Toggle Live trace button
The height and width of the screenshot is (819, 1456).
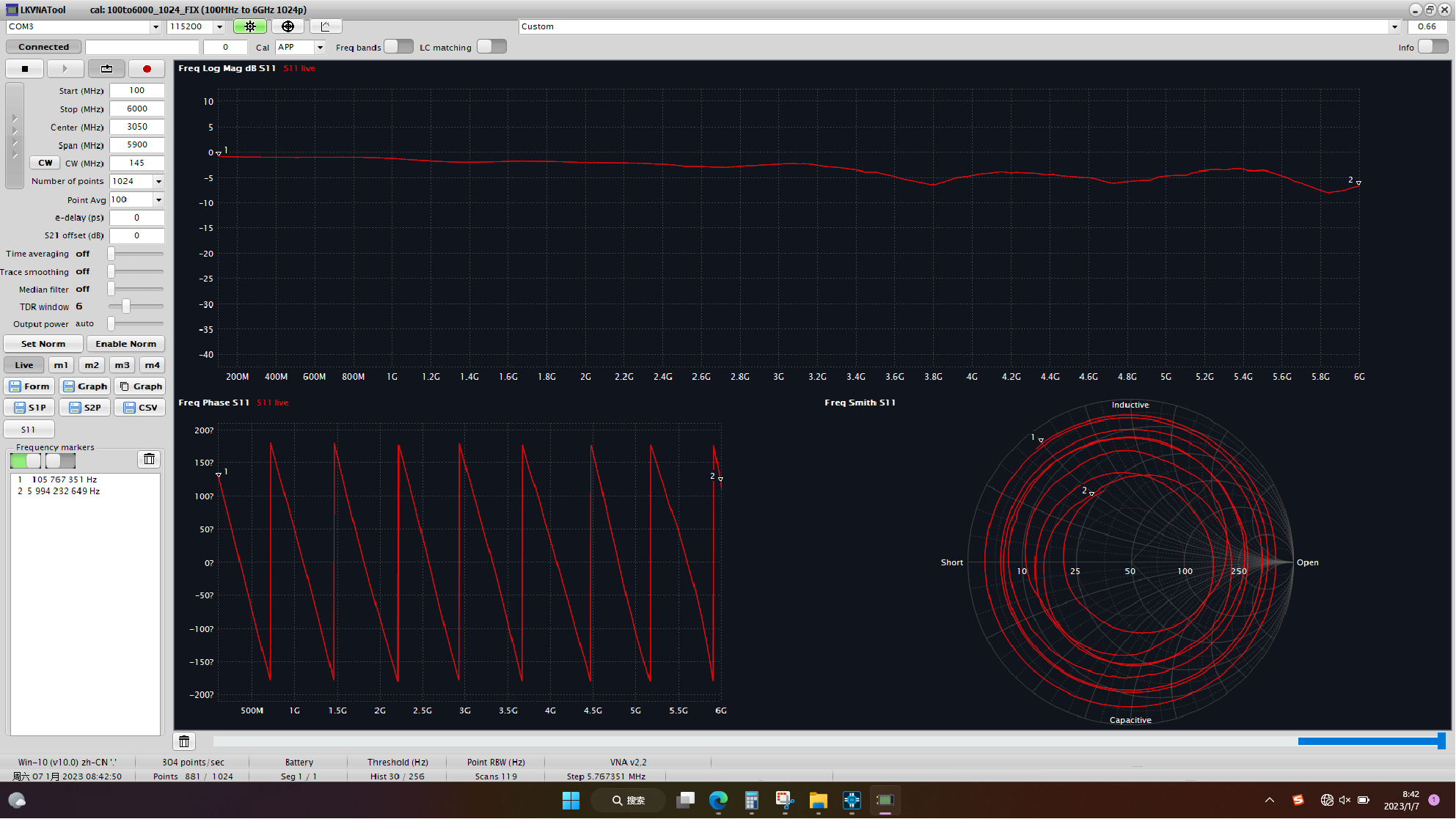point(24,365)
